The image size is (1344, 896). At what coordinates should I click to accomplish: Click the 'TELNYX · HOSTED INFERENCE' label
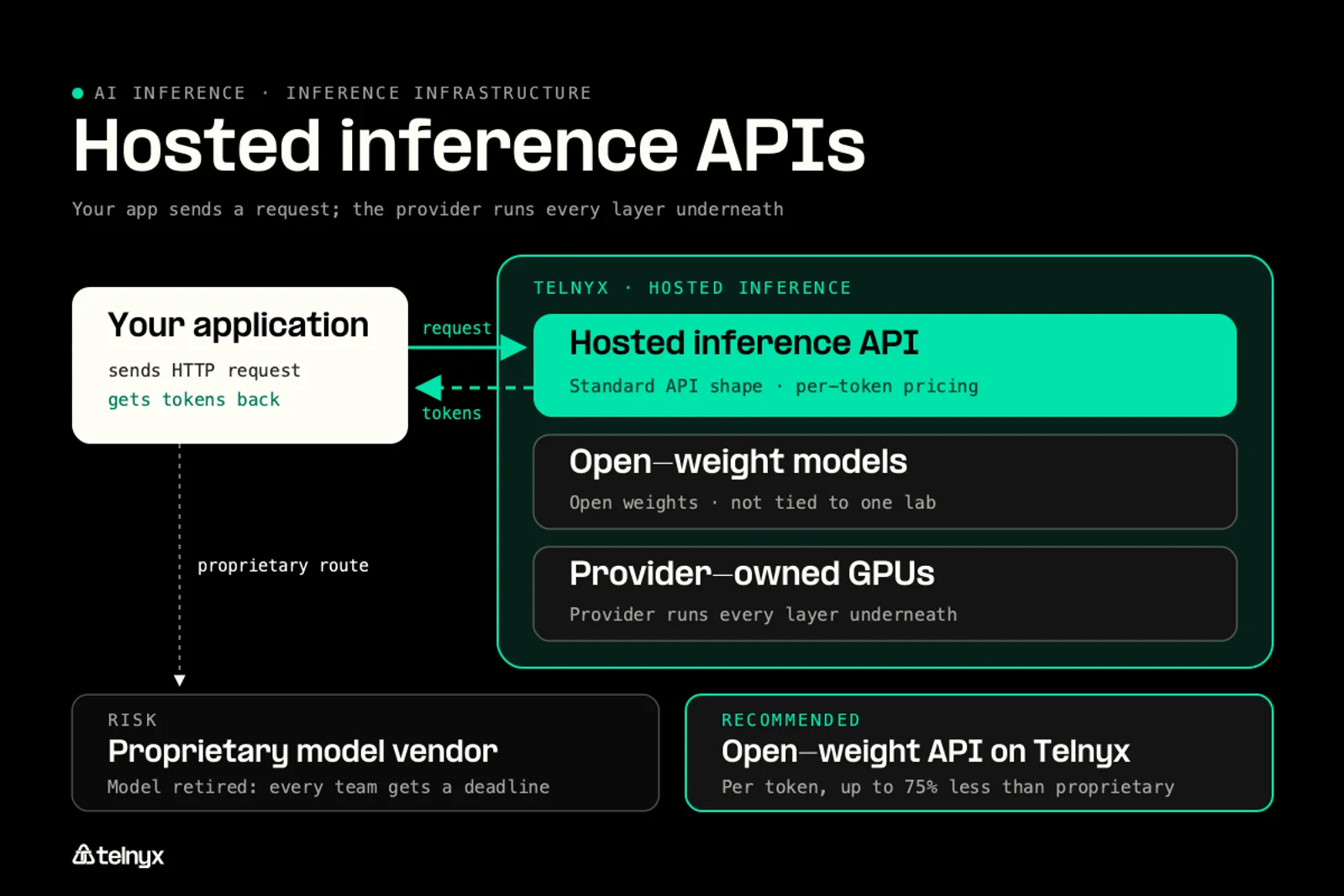pos(692,288)
